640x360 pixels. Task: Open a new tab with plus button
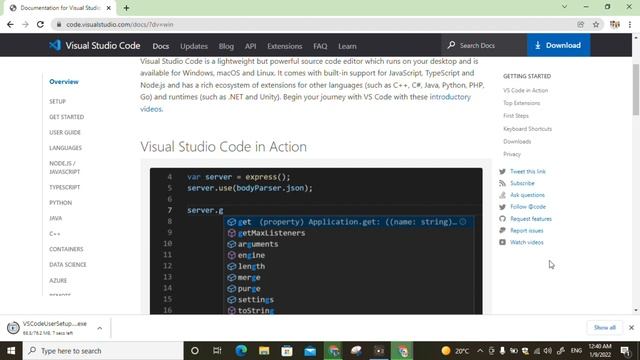coord(127,8)
